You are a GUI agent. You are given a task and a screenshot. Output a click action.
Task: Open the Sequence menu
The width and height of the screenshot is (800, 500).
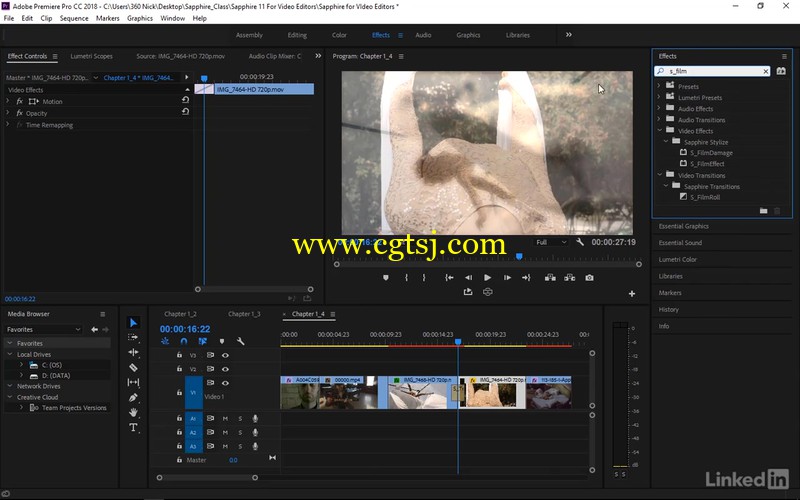pyautogui.click(x=74, y=18)
